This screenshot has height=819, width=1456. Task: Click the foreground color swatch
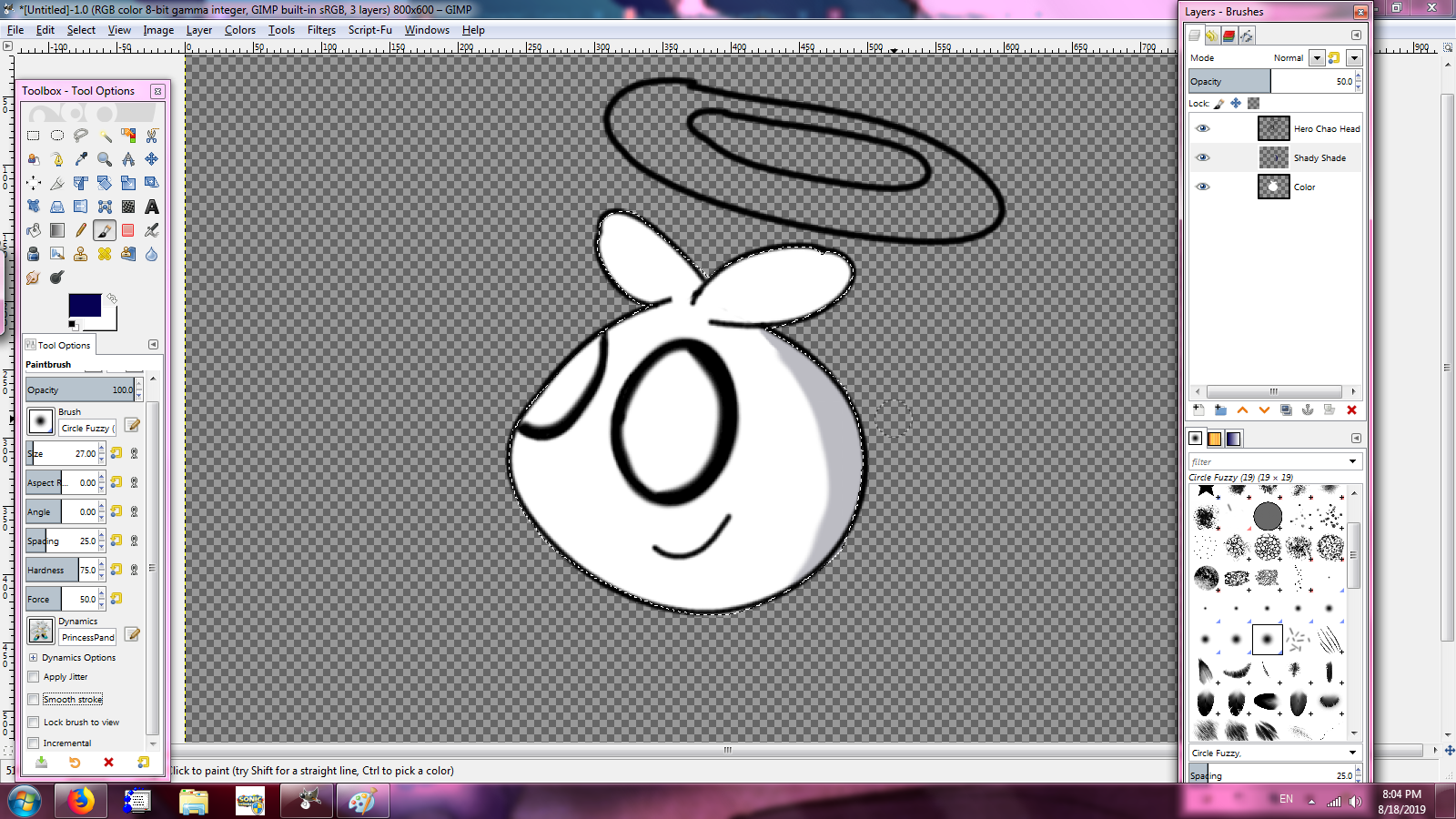[x=83, y=307]
